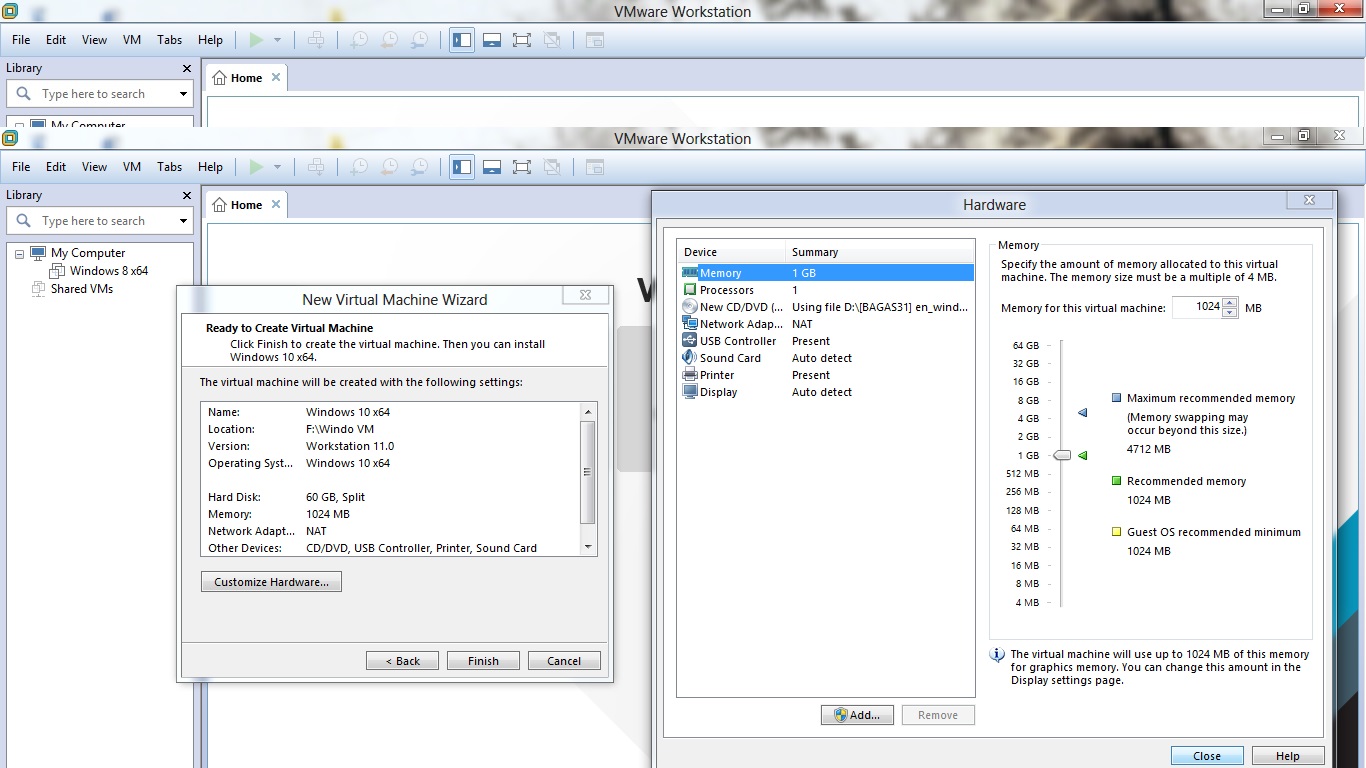Click Revert to Snapshot icon in lower window toolbar
This screenshot has height=768, width=1366.
pos(389,167)
